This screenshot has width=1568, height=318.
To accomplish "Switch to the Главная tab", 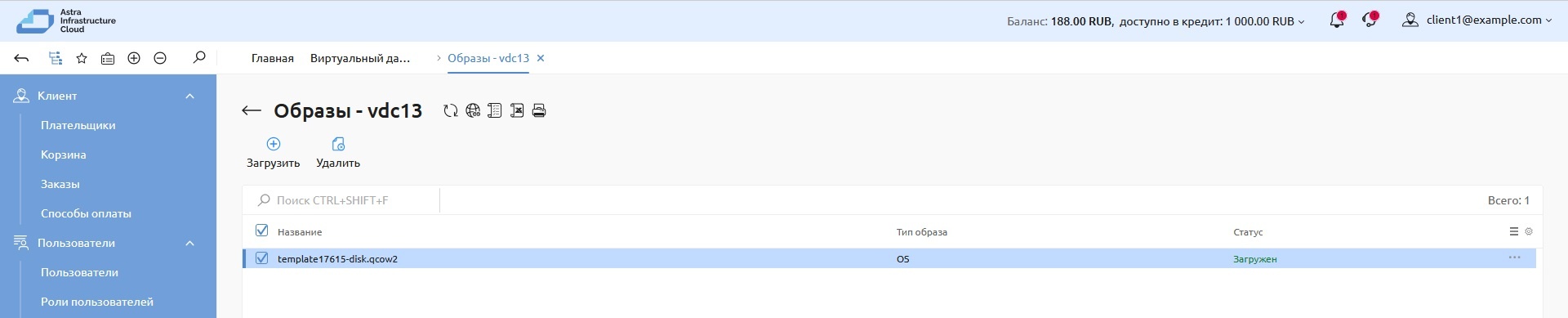I will 273,58.
